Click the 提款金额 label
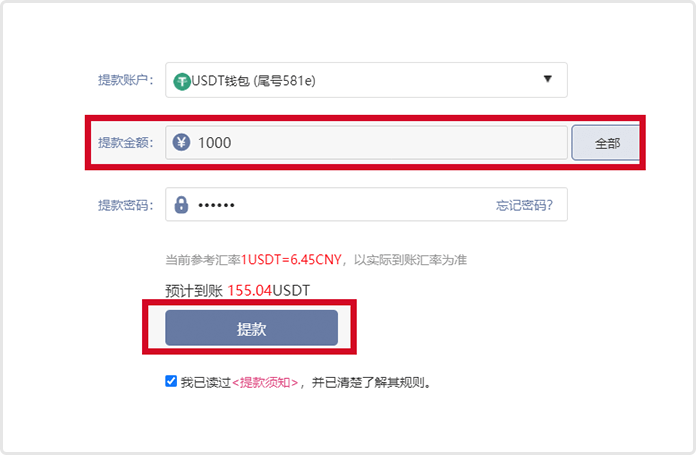Viewport: 696px width, 455px height. 126,142
